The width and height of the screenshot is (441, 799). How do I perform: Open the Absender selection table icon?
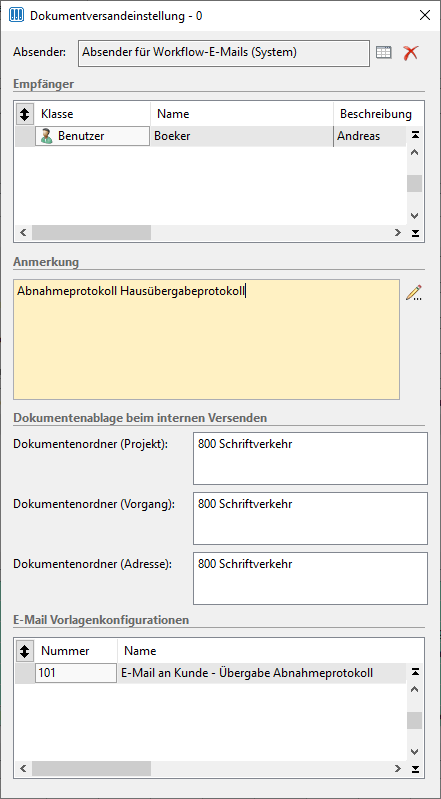tap(383, 52)
